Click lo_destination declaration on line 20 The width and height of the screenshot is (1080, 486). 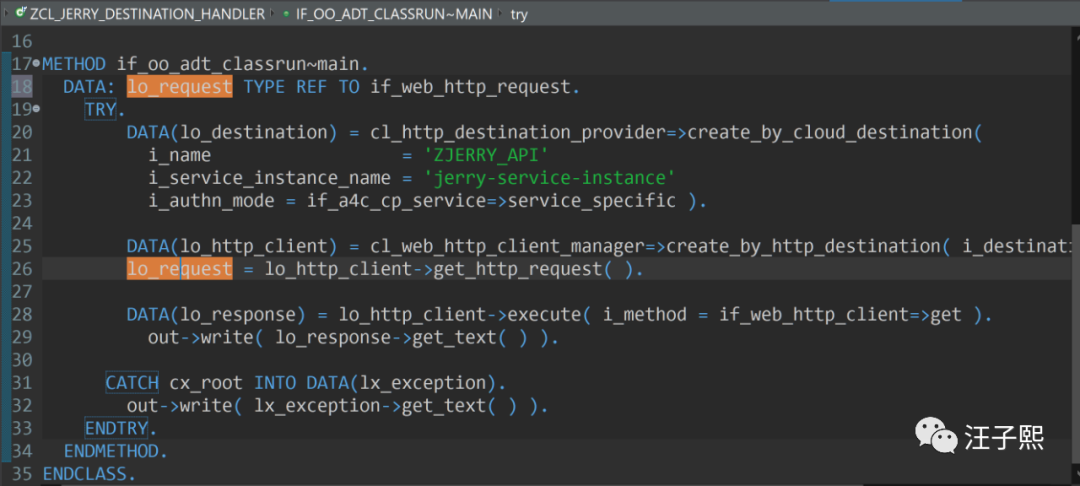click(253, 132)
